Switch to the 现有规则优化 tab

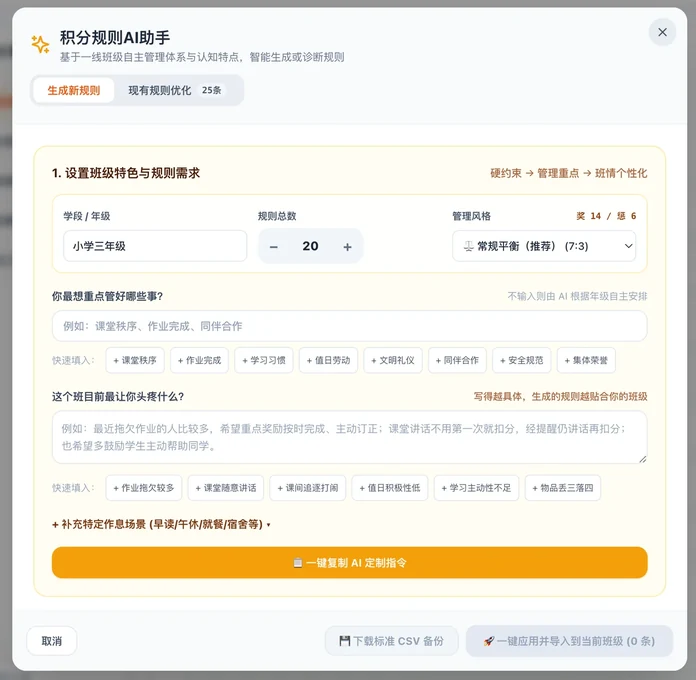[175, 91]
